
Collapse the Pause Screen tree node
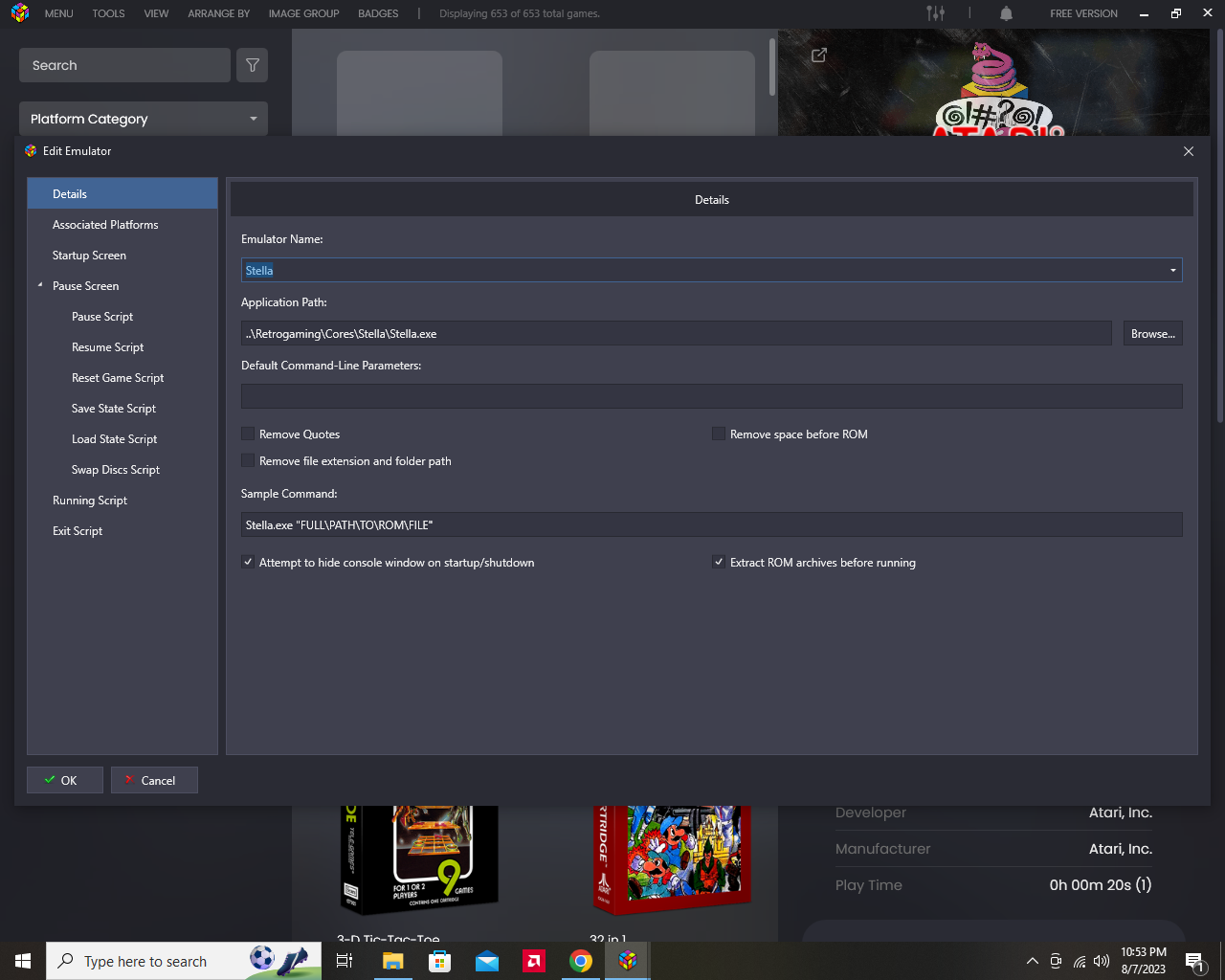(40, 285)
